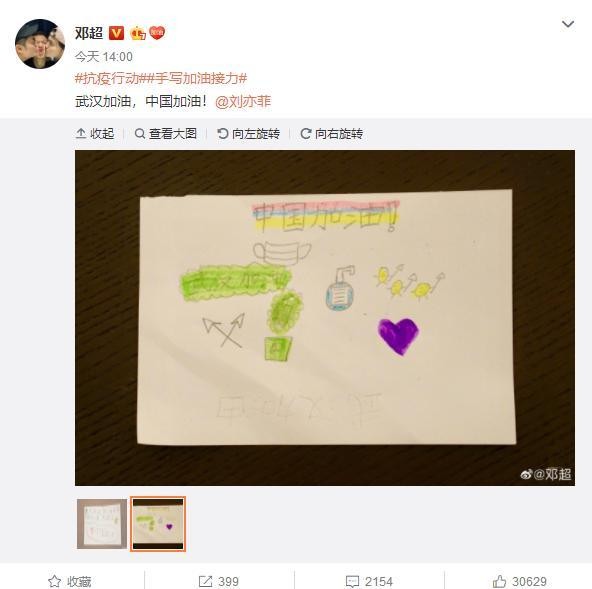Toggle 收藏 favorite star on post

[x=70, y=581]
